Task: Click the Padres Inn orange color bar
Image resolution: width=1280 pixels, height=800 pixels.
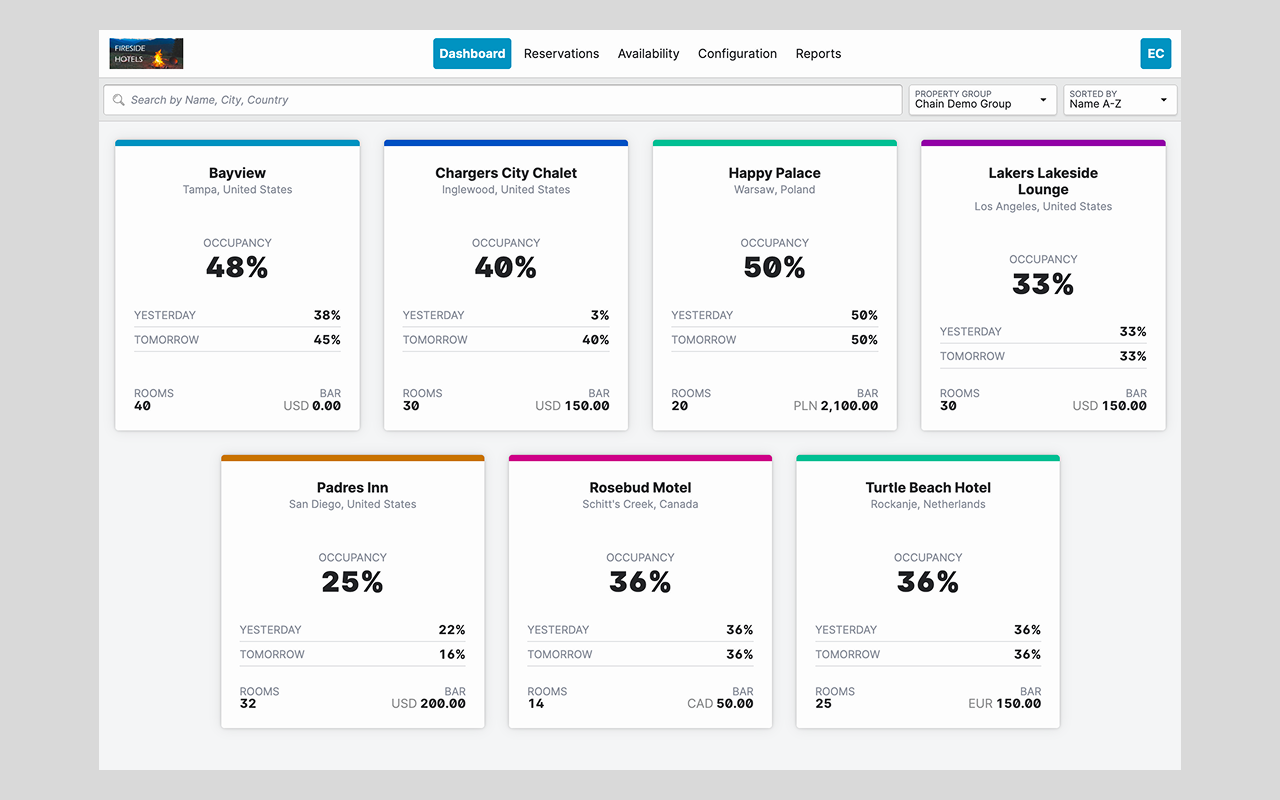Action: 352,458
